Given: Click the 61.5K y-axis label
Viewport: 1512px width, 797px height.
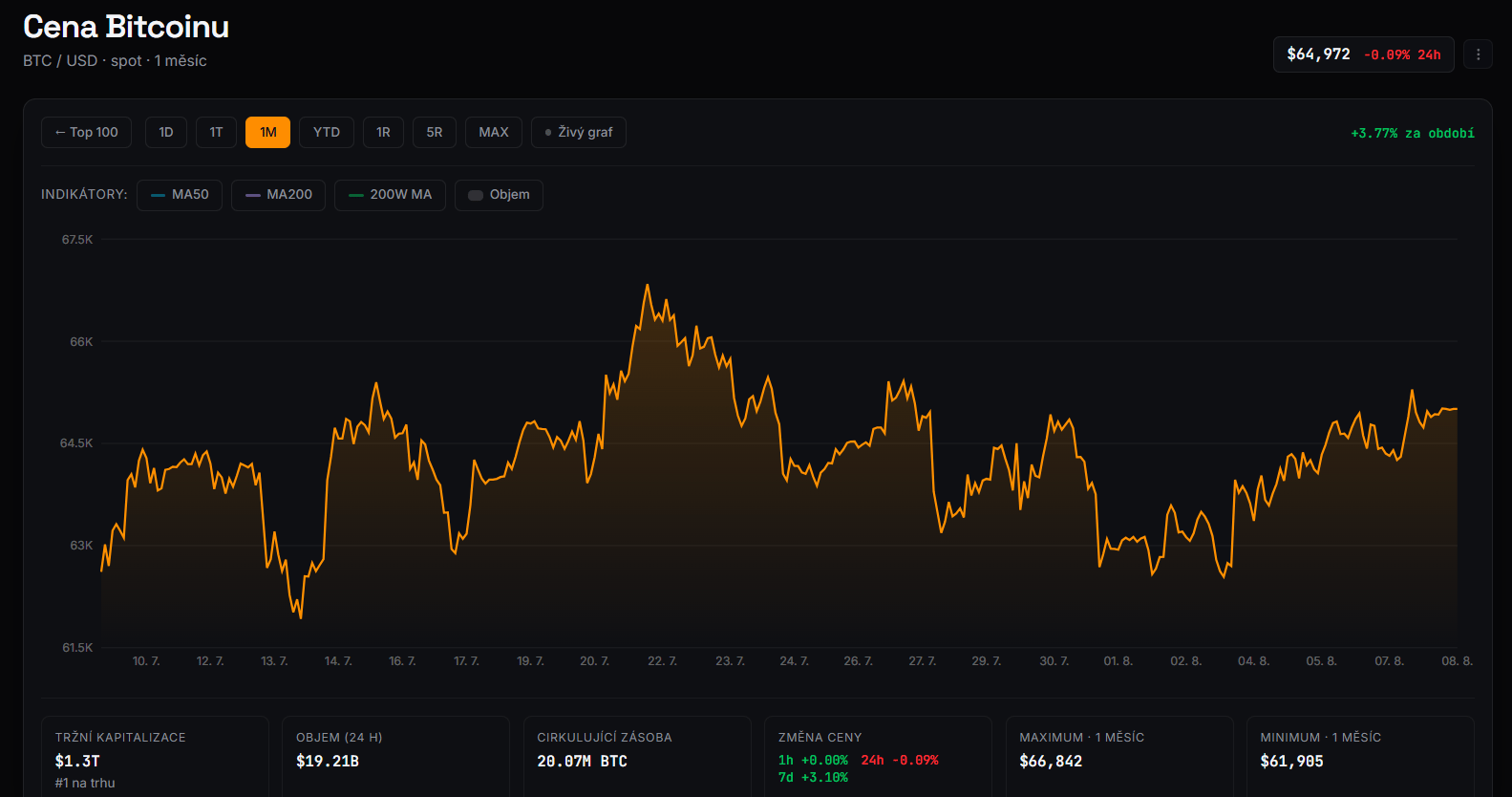Looking at the screenshot, I should (x=77, y=648).
